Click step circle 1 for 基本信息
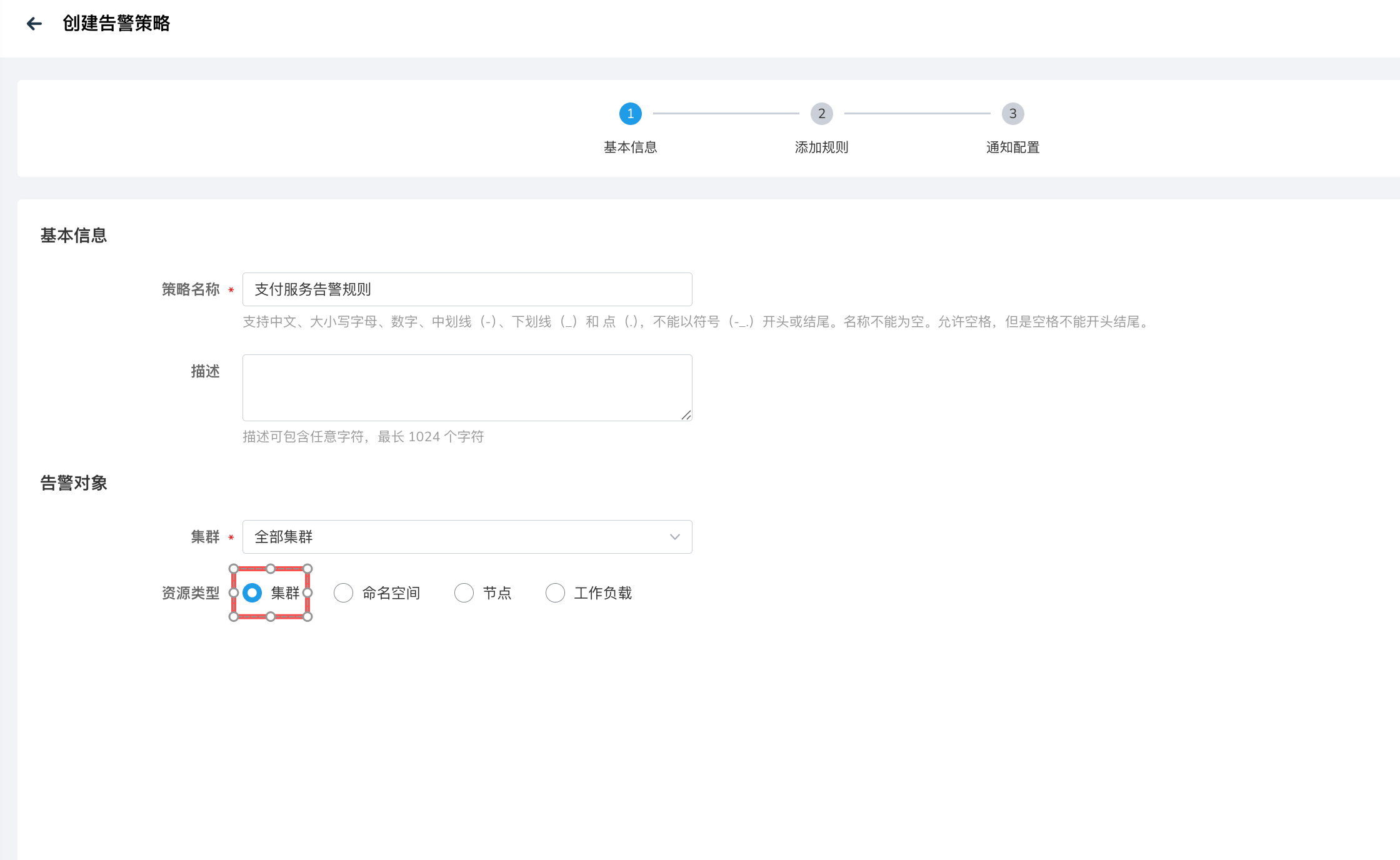 [630, 114]
